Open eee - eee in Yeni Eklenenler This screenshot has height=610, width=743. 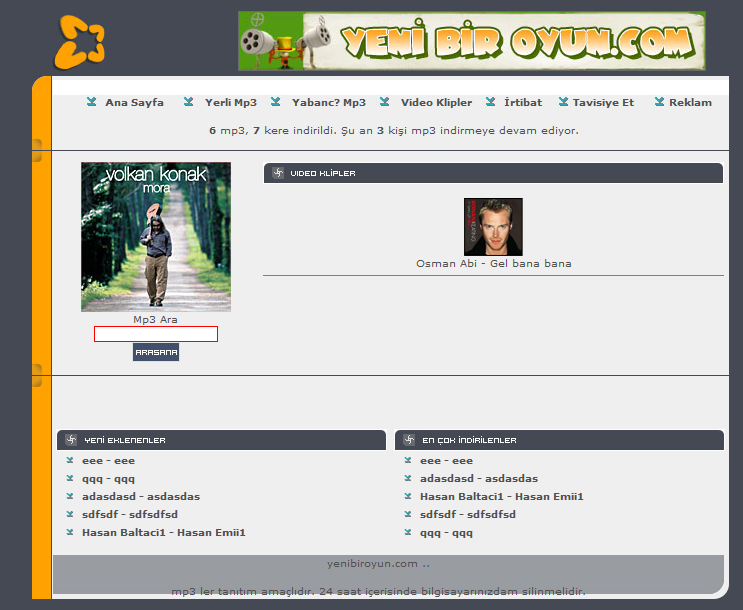pyautogui.click(x=109, y=461)
